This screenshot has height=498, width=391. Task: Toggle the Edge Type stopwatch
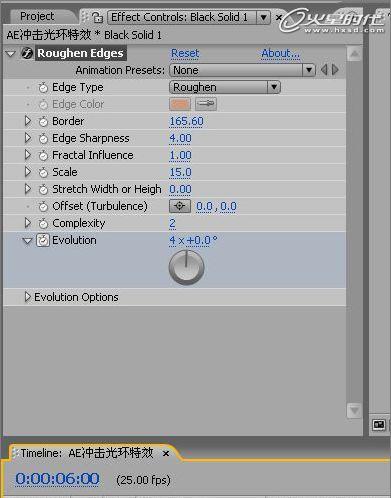coord(43,88)
